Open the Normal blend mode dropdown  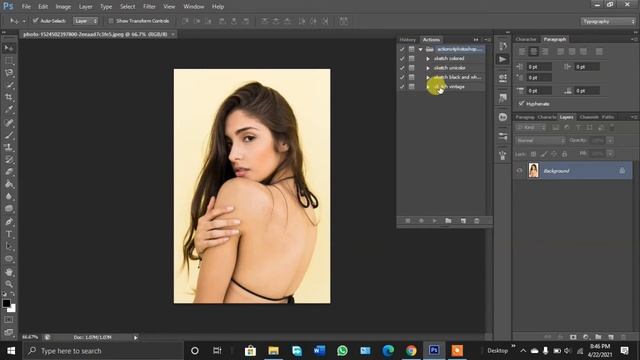[x=540, y=140]
